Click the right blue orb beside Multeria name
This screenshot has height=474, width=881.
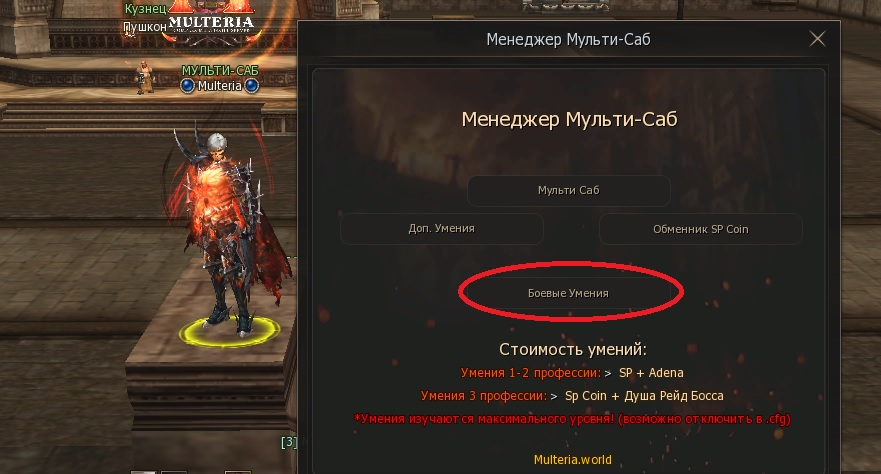(x=252, y=86)
